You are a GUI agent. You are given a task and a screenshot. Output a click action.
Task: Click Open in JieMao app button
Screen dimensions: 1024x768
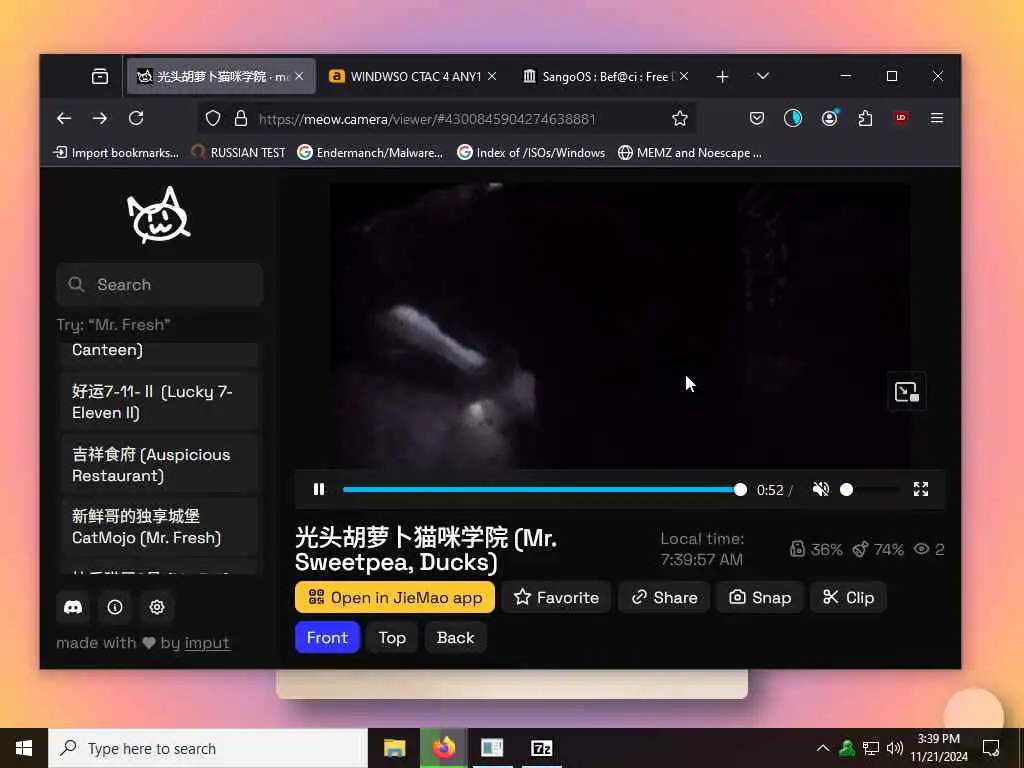[x=395, y=597]
